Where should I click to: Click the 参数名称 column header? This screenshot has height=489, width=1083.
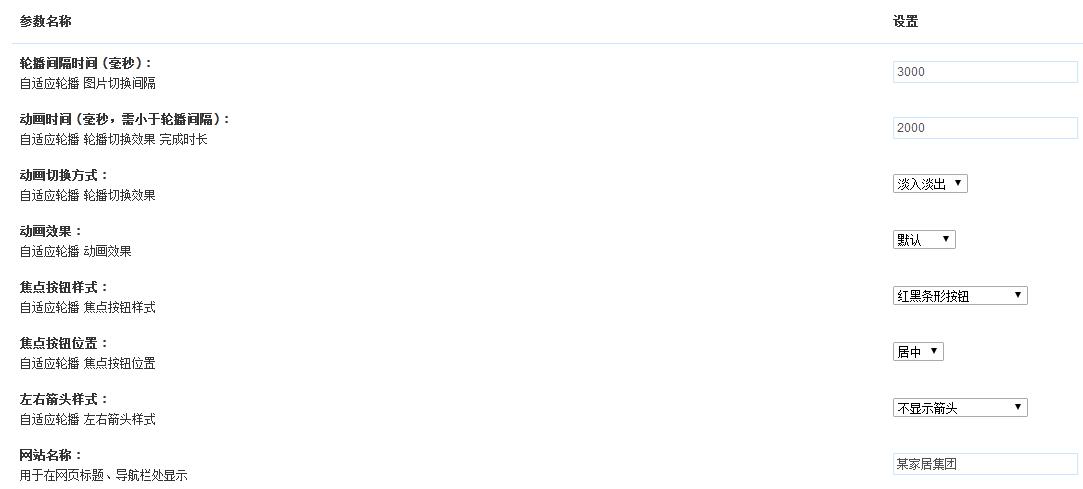(x=45, y=21)
